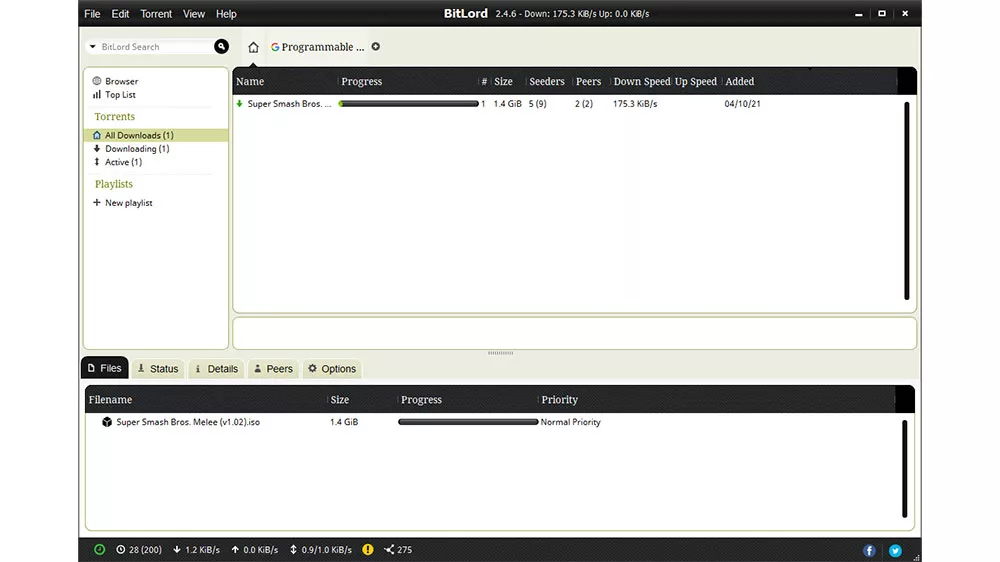Sort by Up Speed column

696,82
